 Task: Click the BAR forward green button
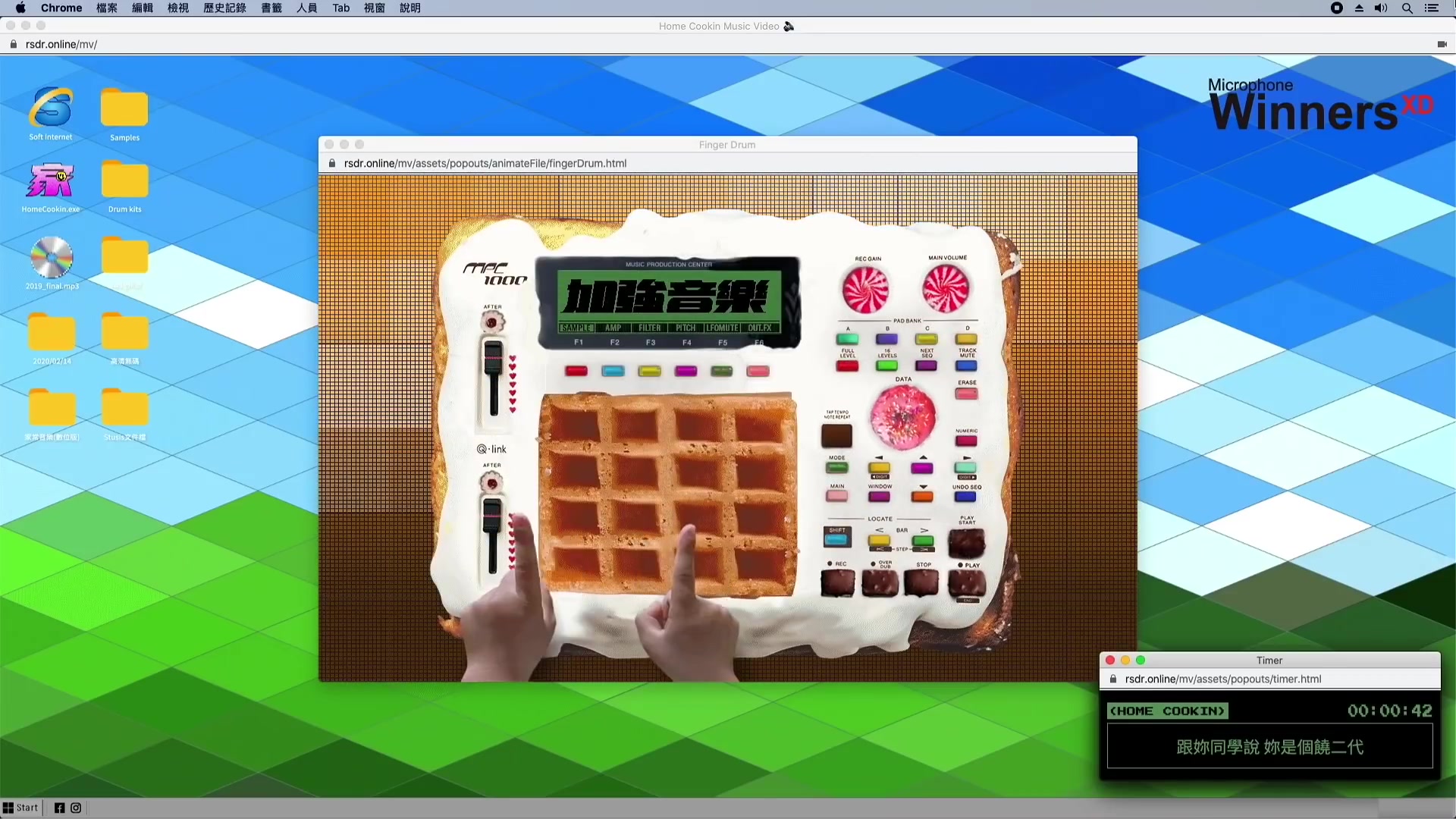[x=923, y=541]
